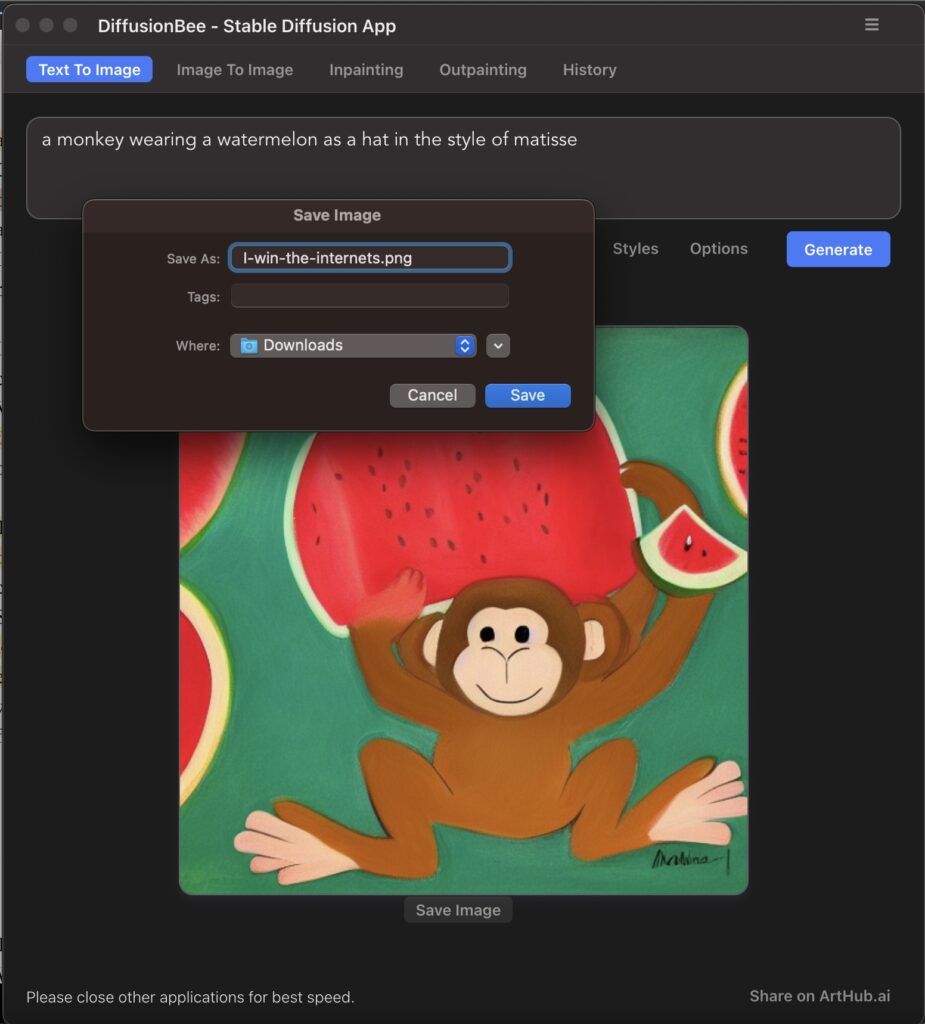This screenshot has width=925, height=1024.
Task: Confirm with the blue Save button
Action: click(x=528, y=396)
